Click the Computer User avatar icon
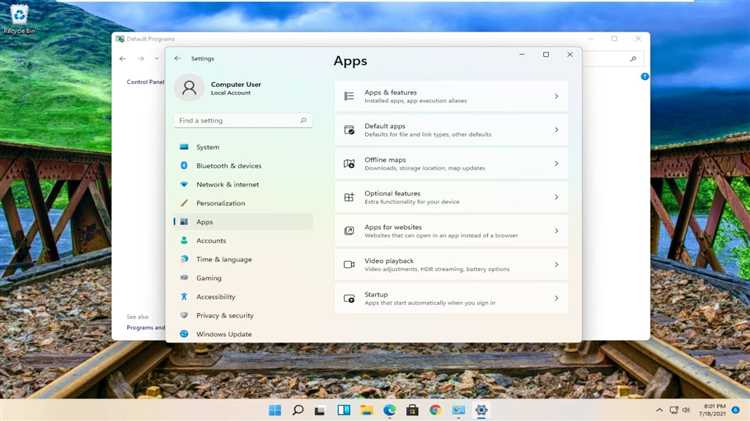This screenshot has height=421, width=750. coord(189,88)
